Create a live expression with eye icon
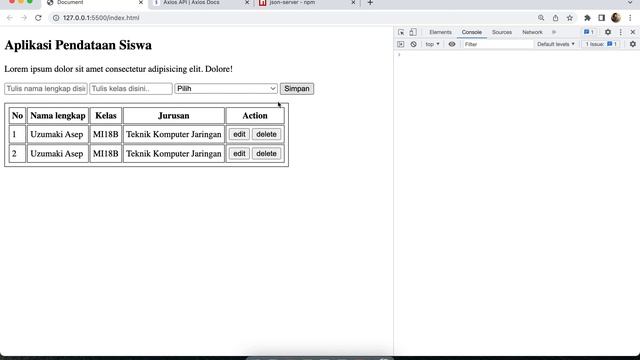The image size is (640, 360). (452, 44)
